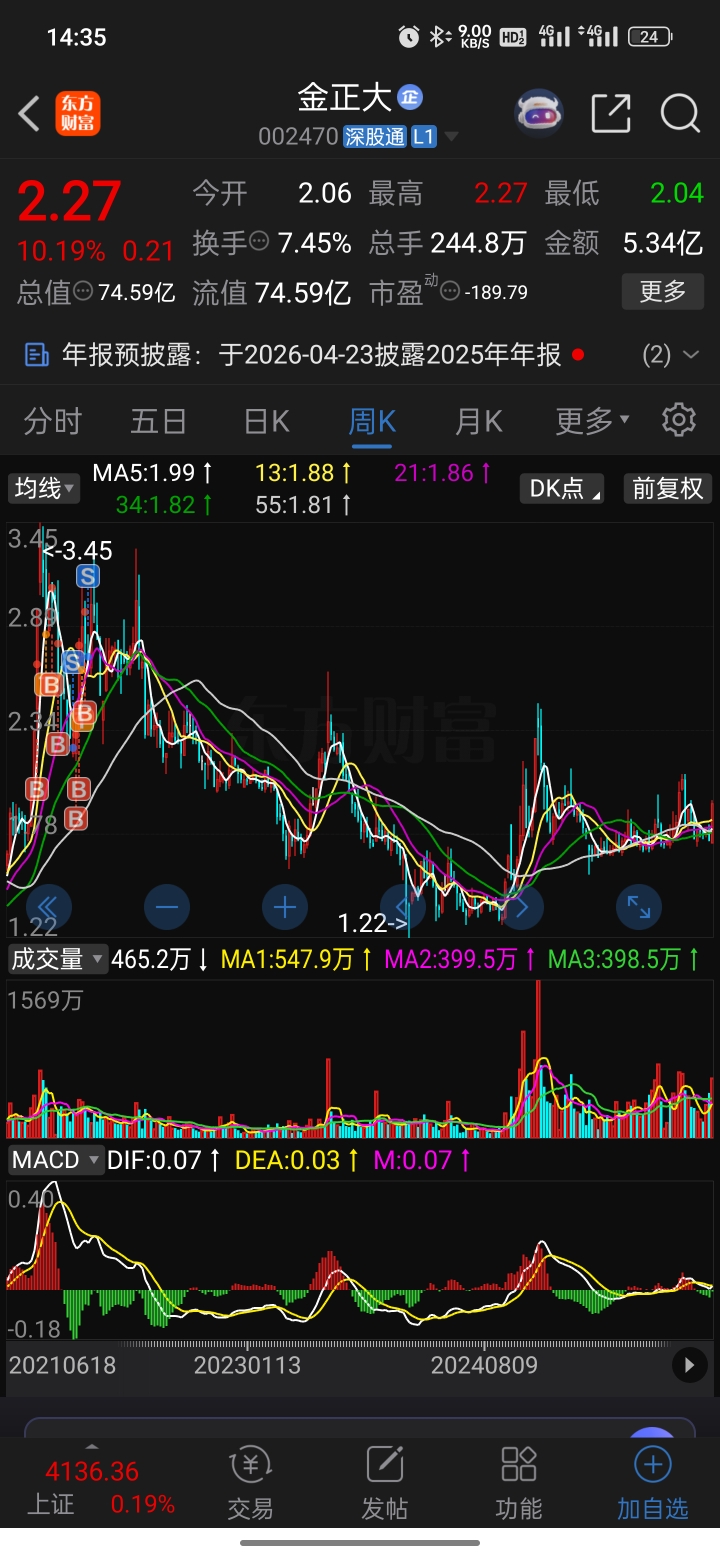The image size is (720, 1560).
Task: Switch to the 日K tab
Action: [x=267, y=421]
